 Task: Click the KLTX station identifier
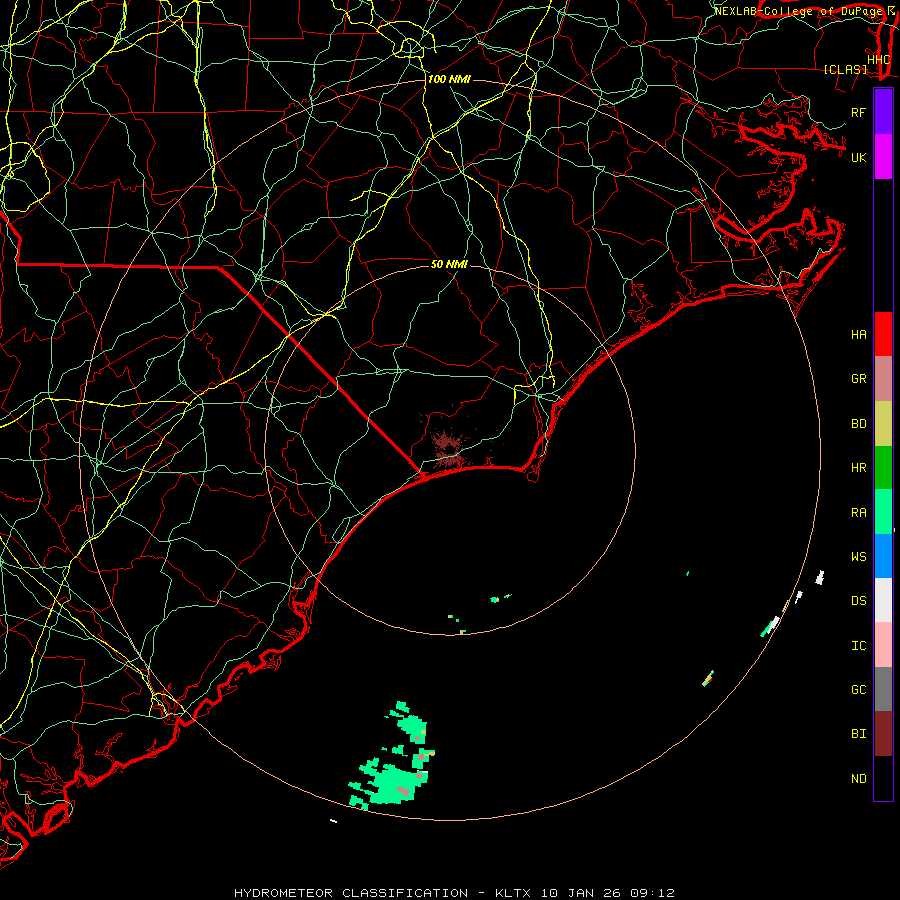pyautogui.click(x=513, y=893)
